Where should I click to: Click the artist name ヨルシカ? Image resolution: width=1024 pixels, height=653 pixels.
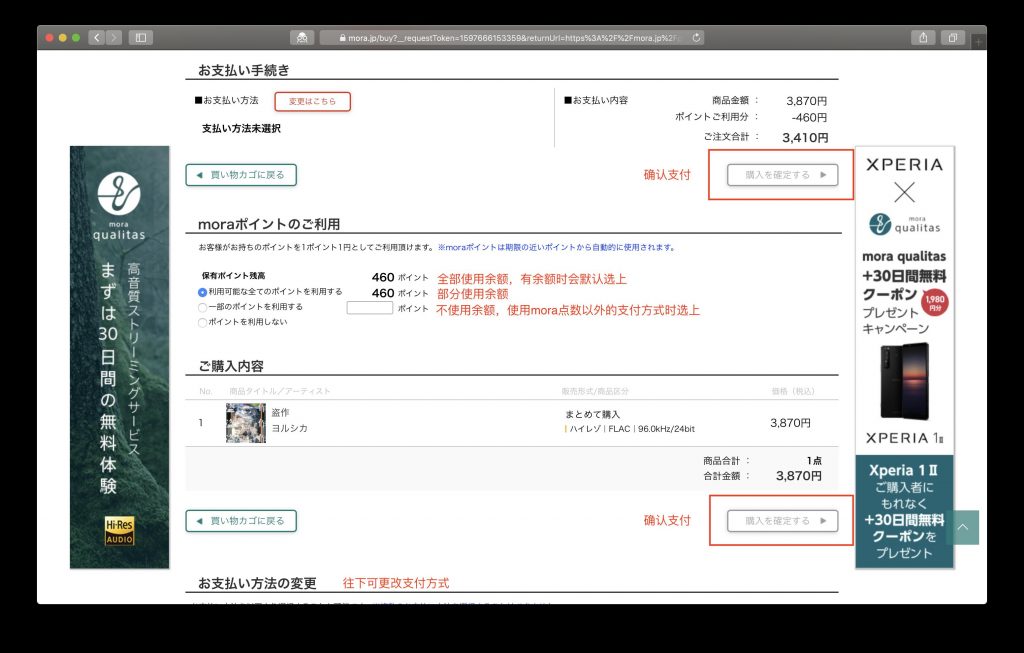pyautogui.click(x=289, y=428)
